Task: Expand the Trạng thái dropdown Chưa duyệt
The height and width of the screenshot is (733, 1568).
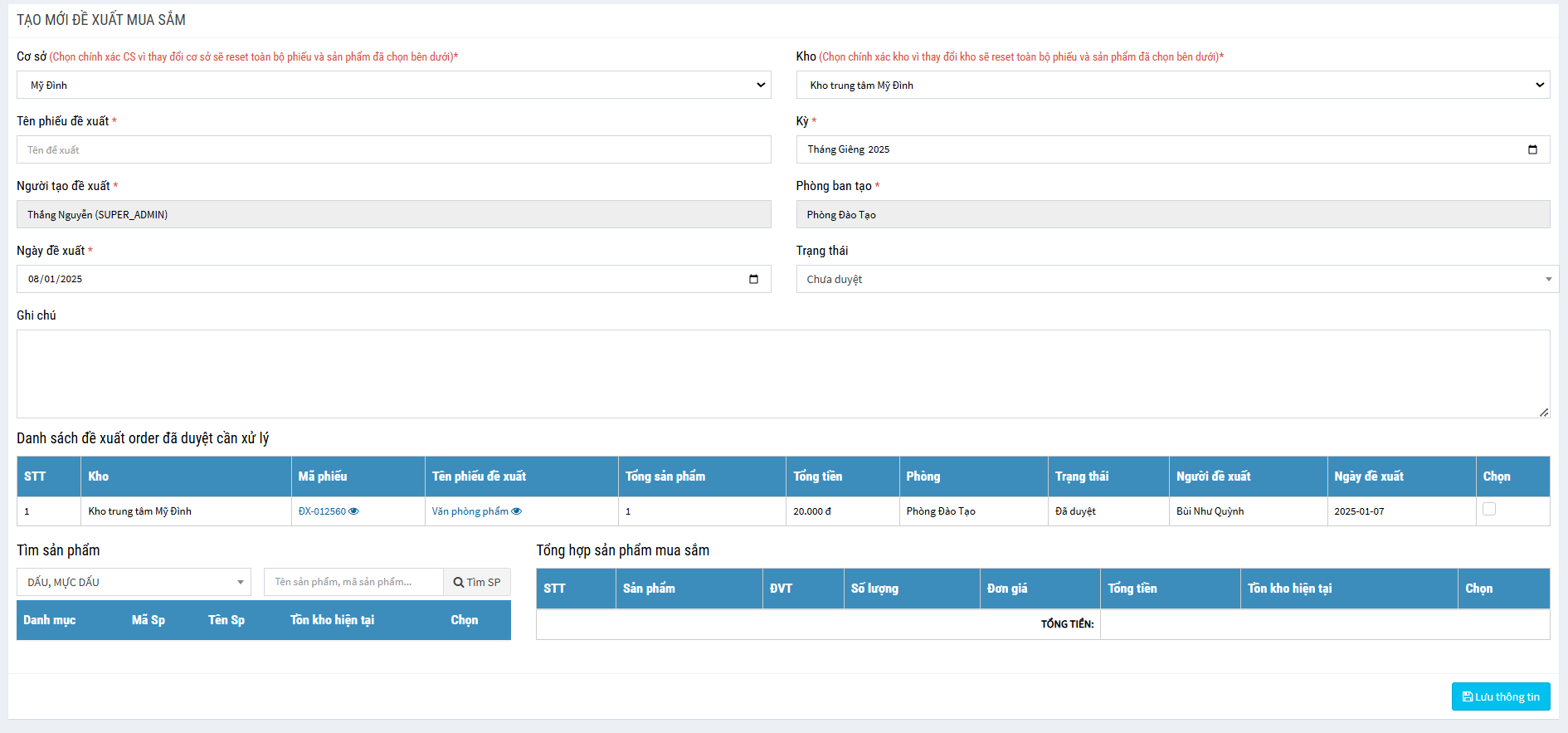Action: [1176, 279]
